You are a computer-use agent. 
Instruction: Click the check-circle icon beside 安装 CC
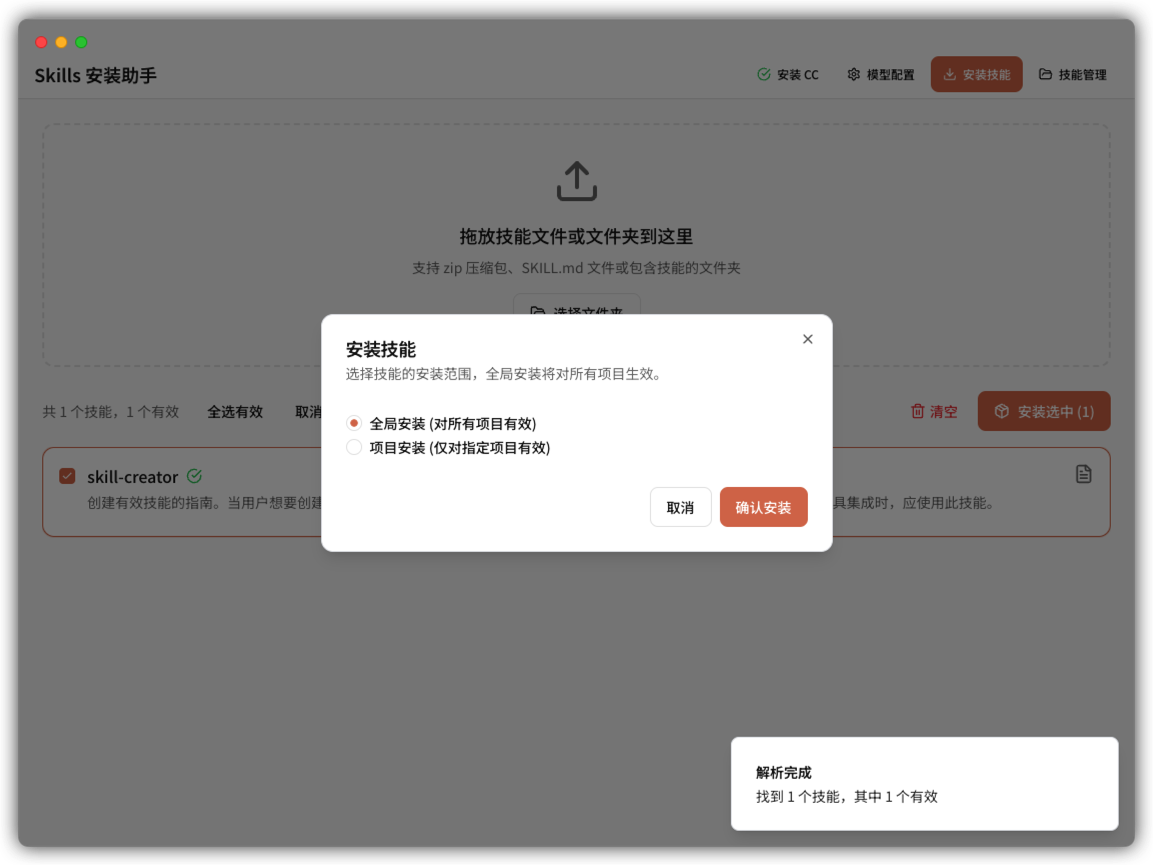(x=764, y=74)
